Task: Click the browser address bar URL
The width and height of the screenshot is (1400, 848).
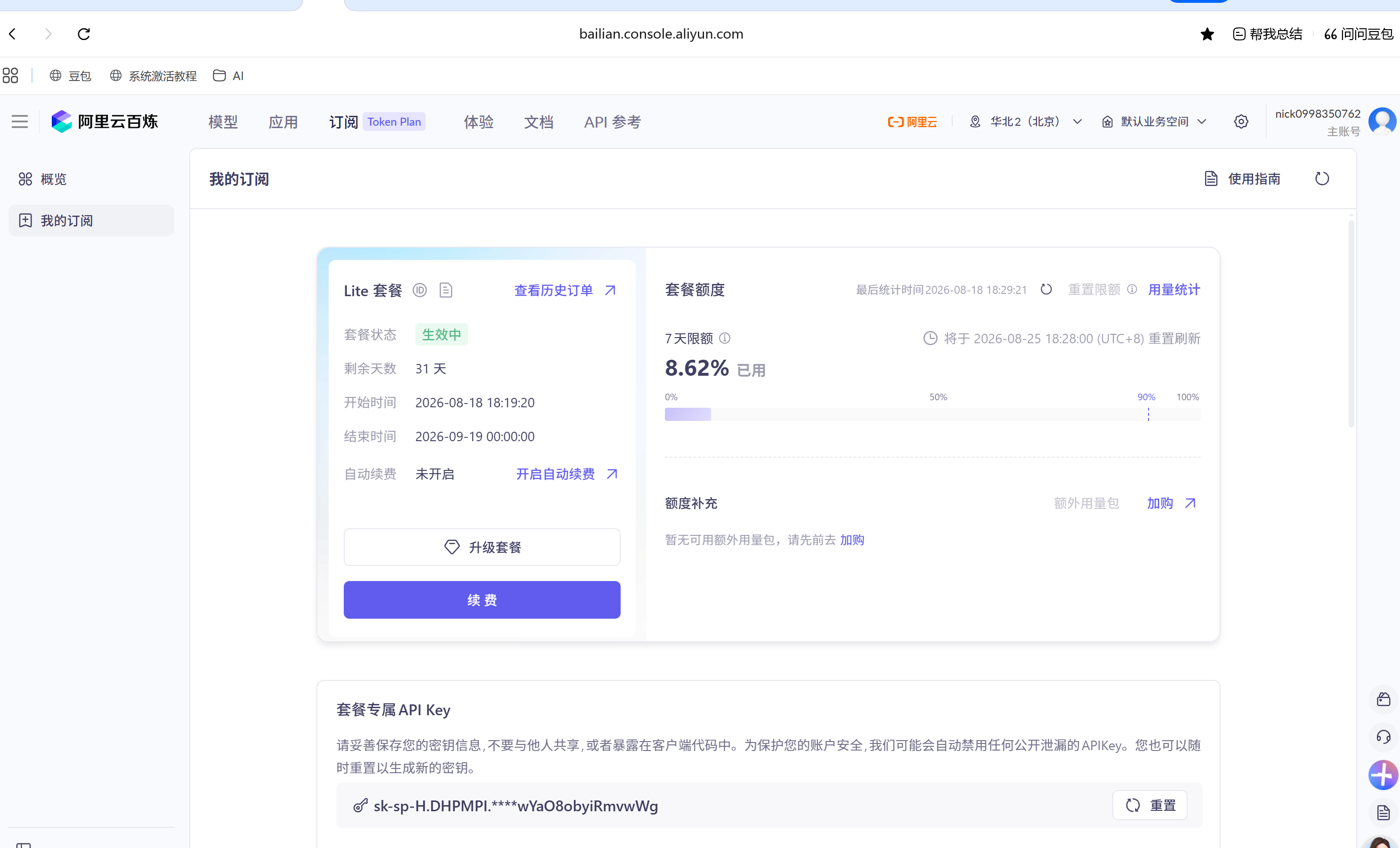Action: click(x=661, y=34)
